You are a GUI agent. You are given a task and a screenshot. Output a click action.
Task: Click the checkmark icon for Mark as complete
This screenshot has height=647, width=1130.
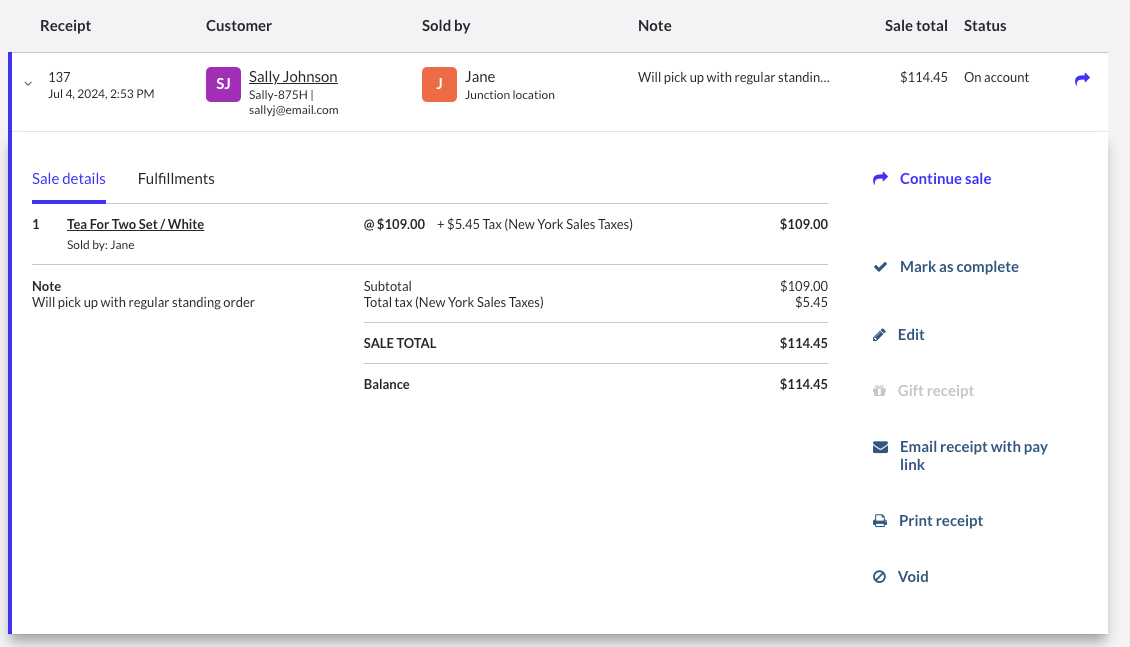pyautogui.click(x=880, y=267)
